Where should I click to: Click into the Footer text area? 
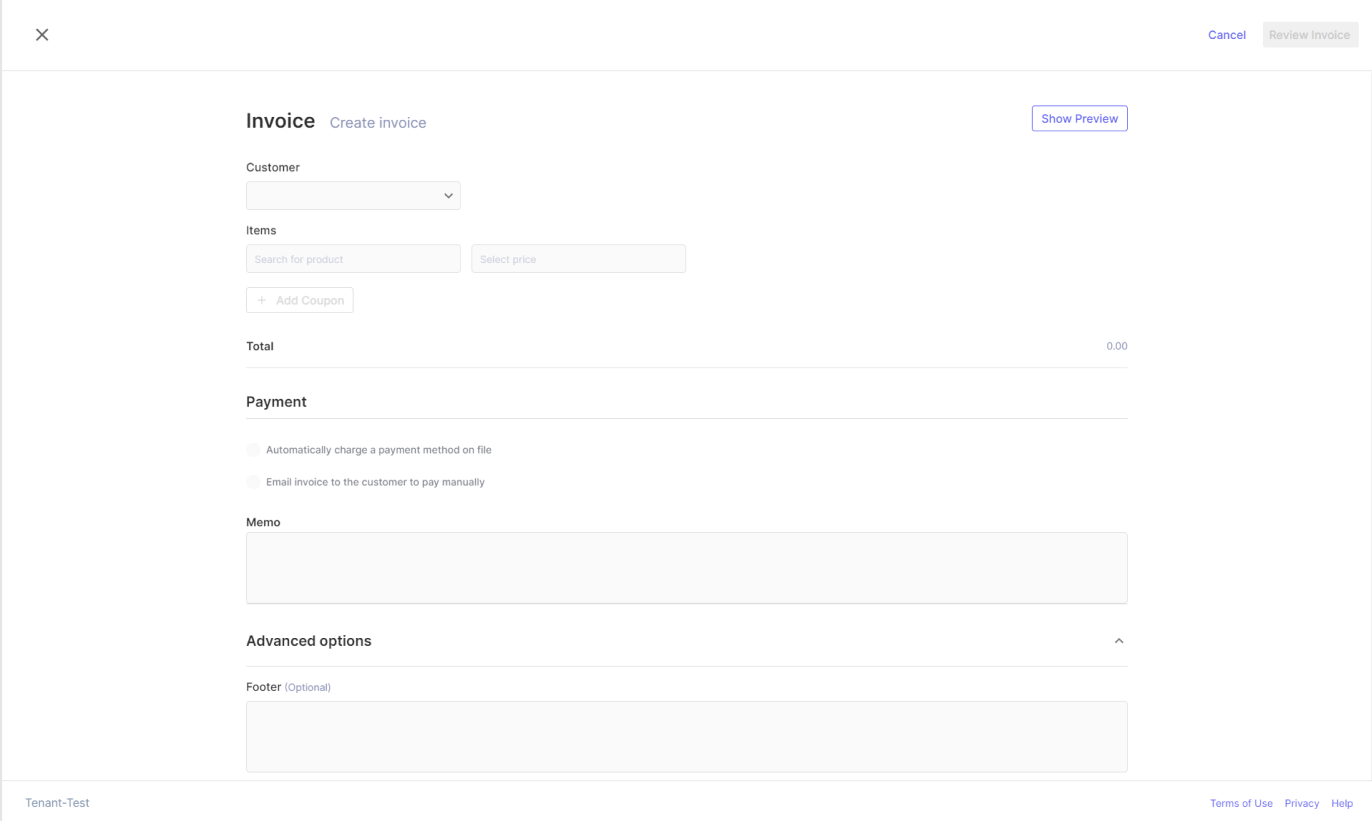point(686,737)
